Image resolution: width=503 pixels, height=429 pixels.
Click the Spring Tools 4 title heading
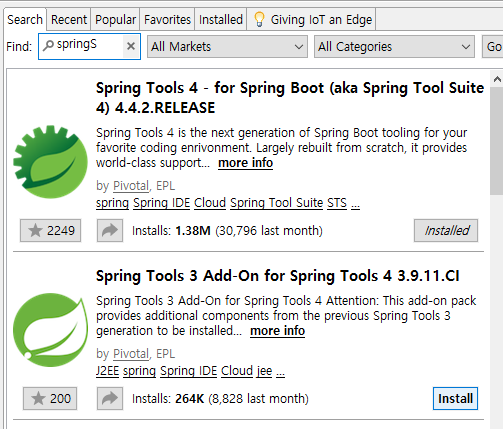[290, 98]
